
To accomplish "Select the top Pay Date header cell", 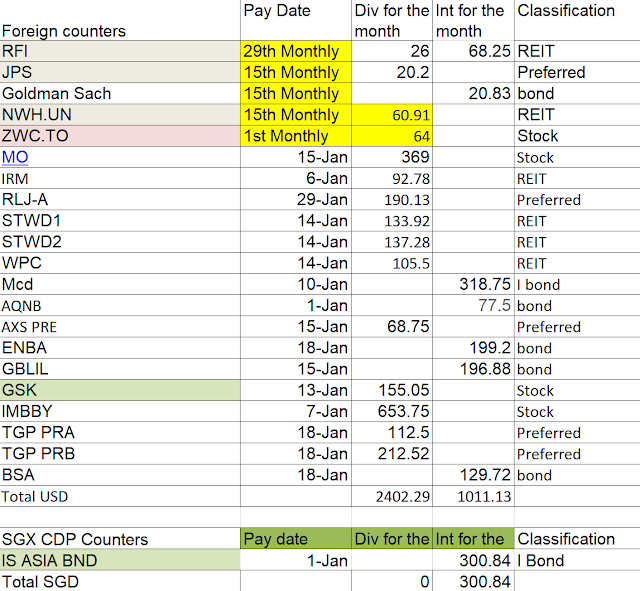I will 296,20.
